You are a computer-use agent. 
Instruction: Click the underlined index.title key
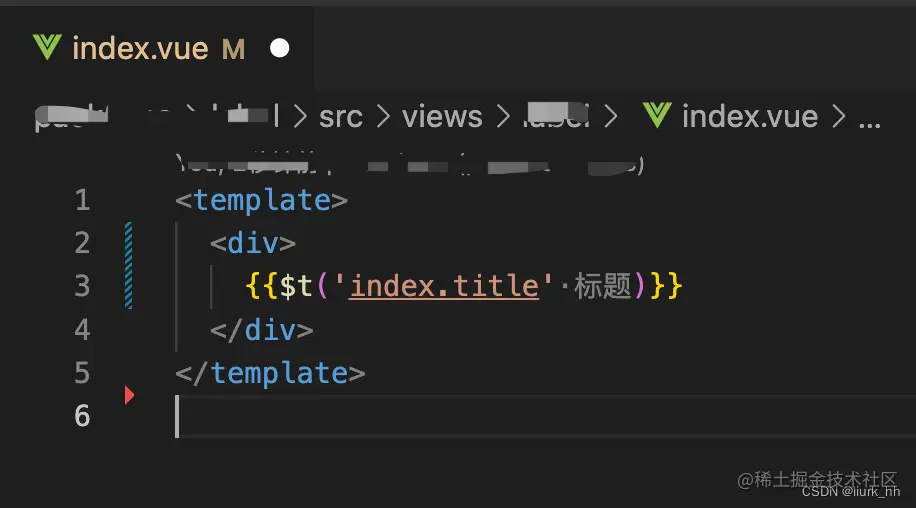coord(444,286)
